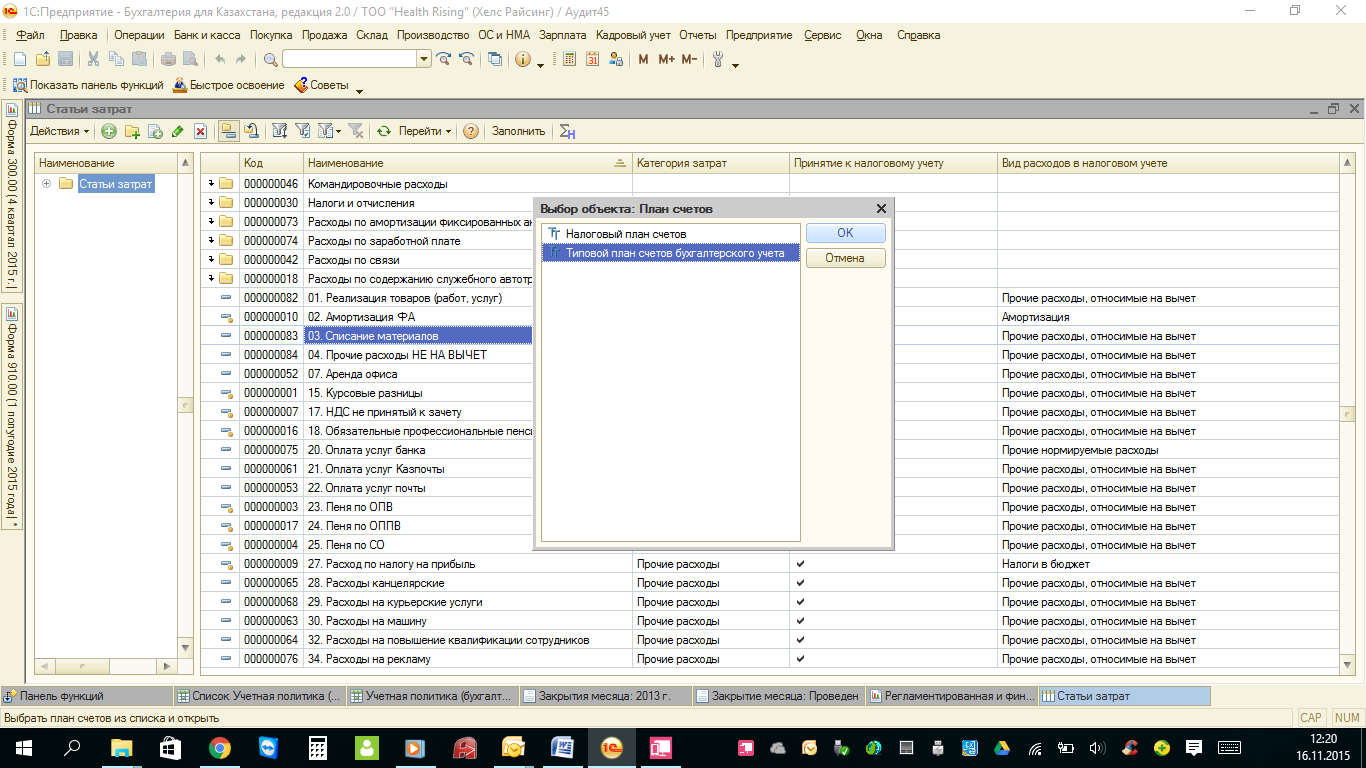
Task: Toggle tax accounting checkmark for row 30. Расходы на машину
Action: click(800, 621)
